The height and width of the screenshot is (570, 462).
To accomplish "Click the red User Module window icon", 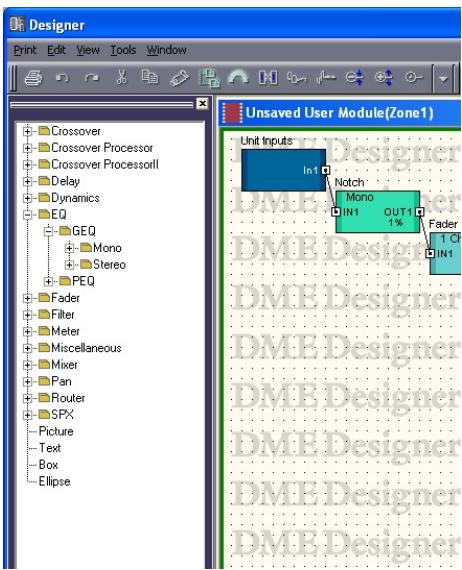I will click(x=232, y=113).
